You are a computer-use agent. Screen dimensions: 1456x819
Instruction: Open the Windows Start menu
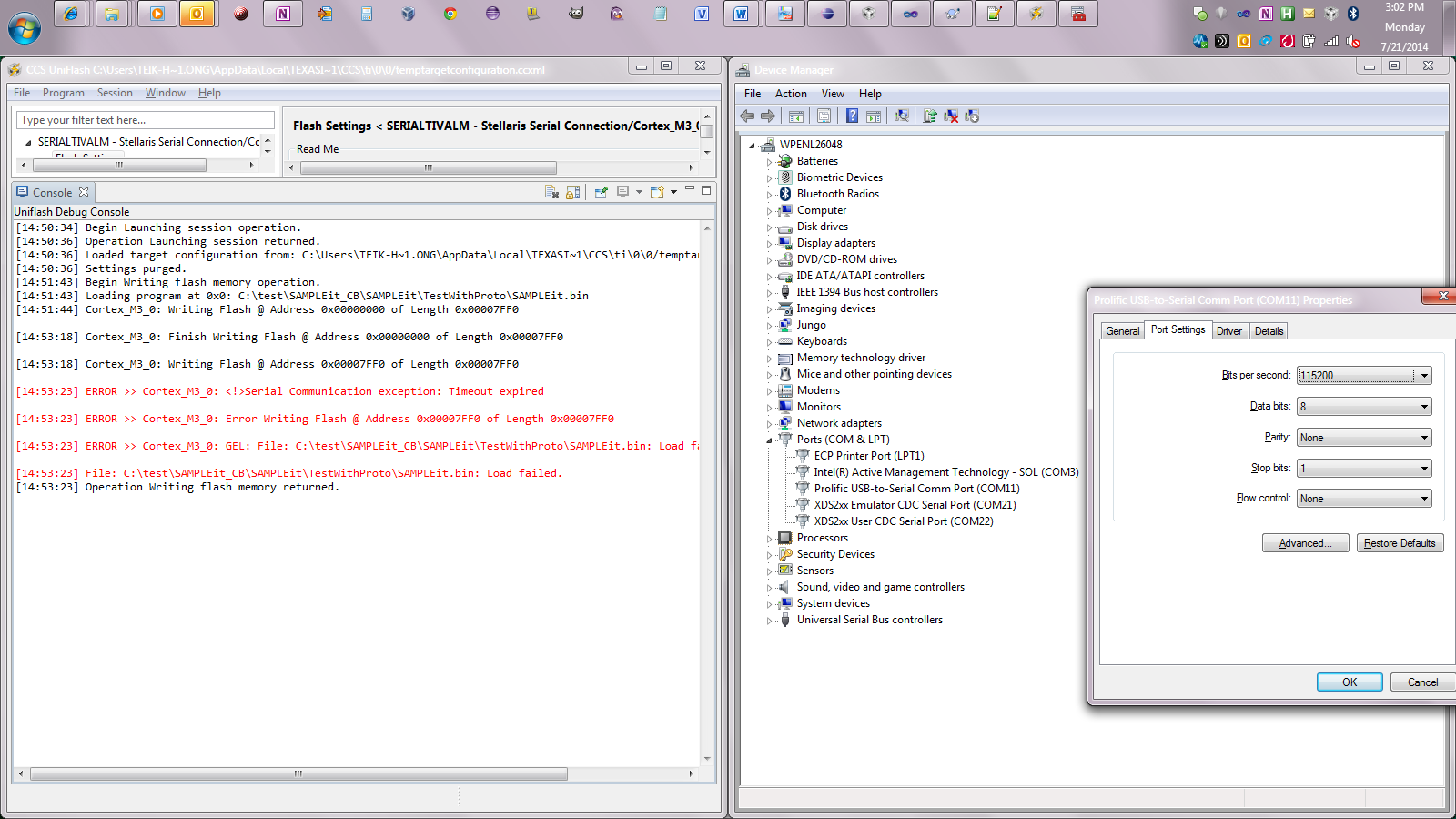(25, 28)
